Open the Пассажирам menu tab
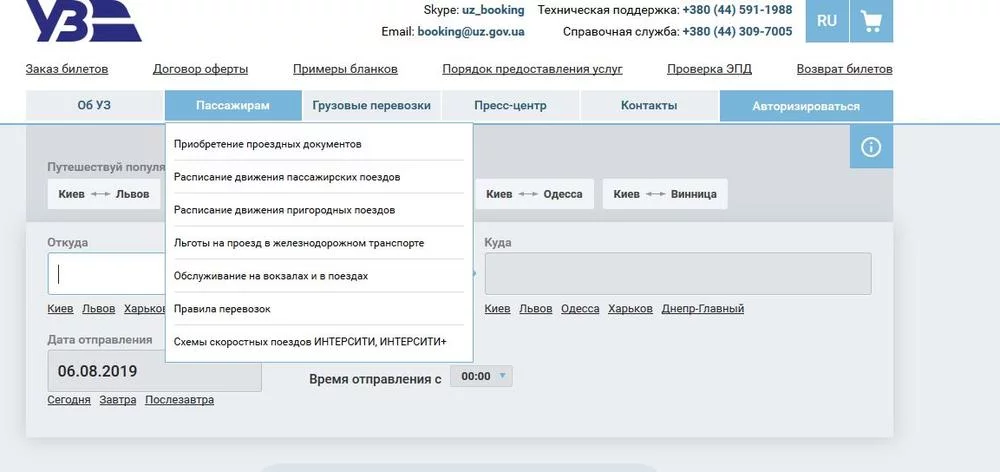 click(x=233, y=106)
